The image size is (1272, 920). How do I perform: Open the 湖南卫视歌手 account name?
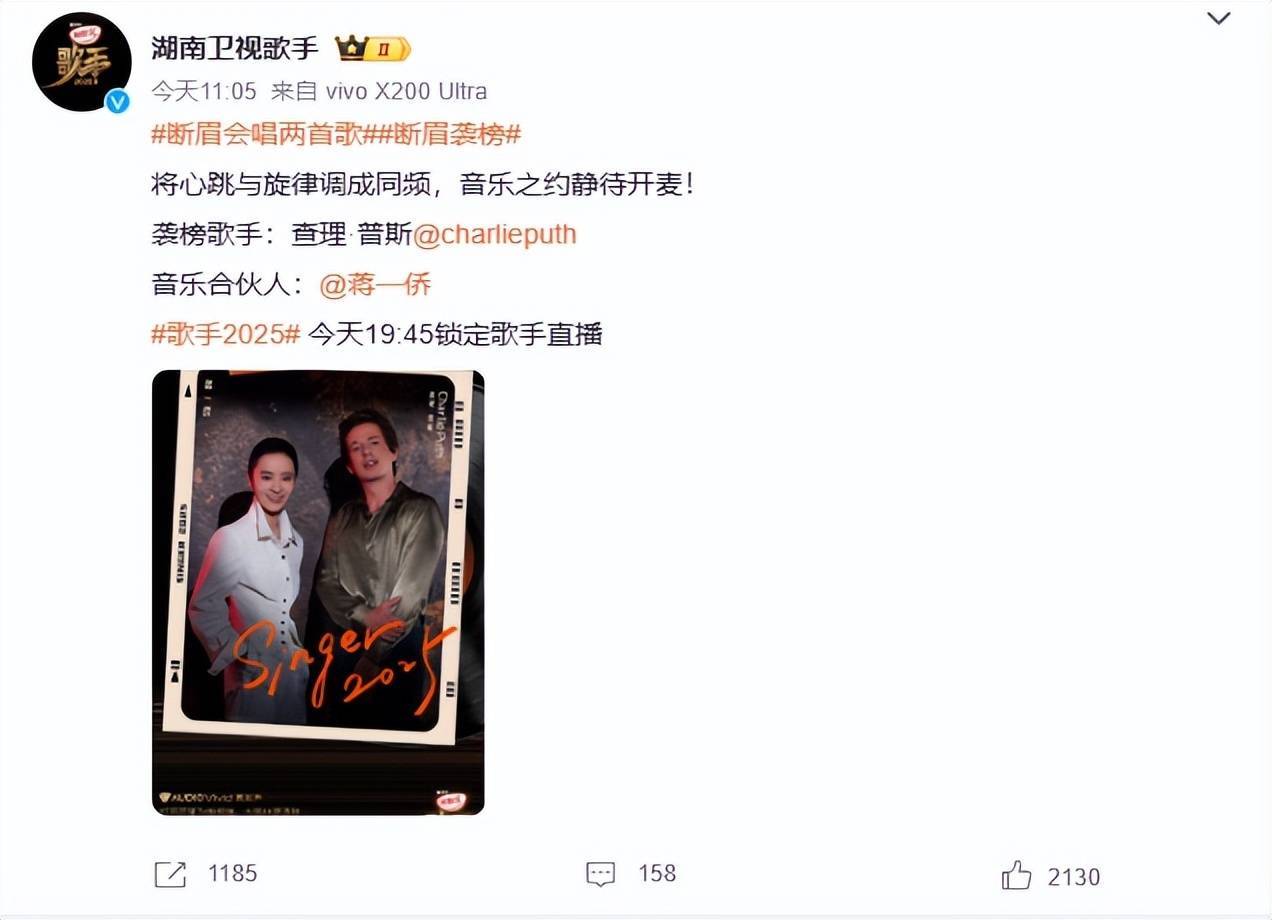(235, 48)
